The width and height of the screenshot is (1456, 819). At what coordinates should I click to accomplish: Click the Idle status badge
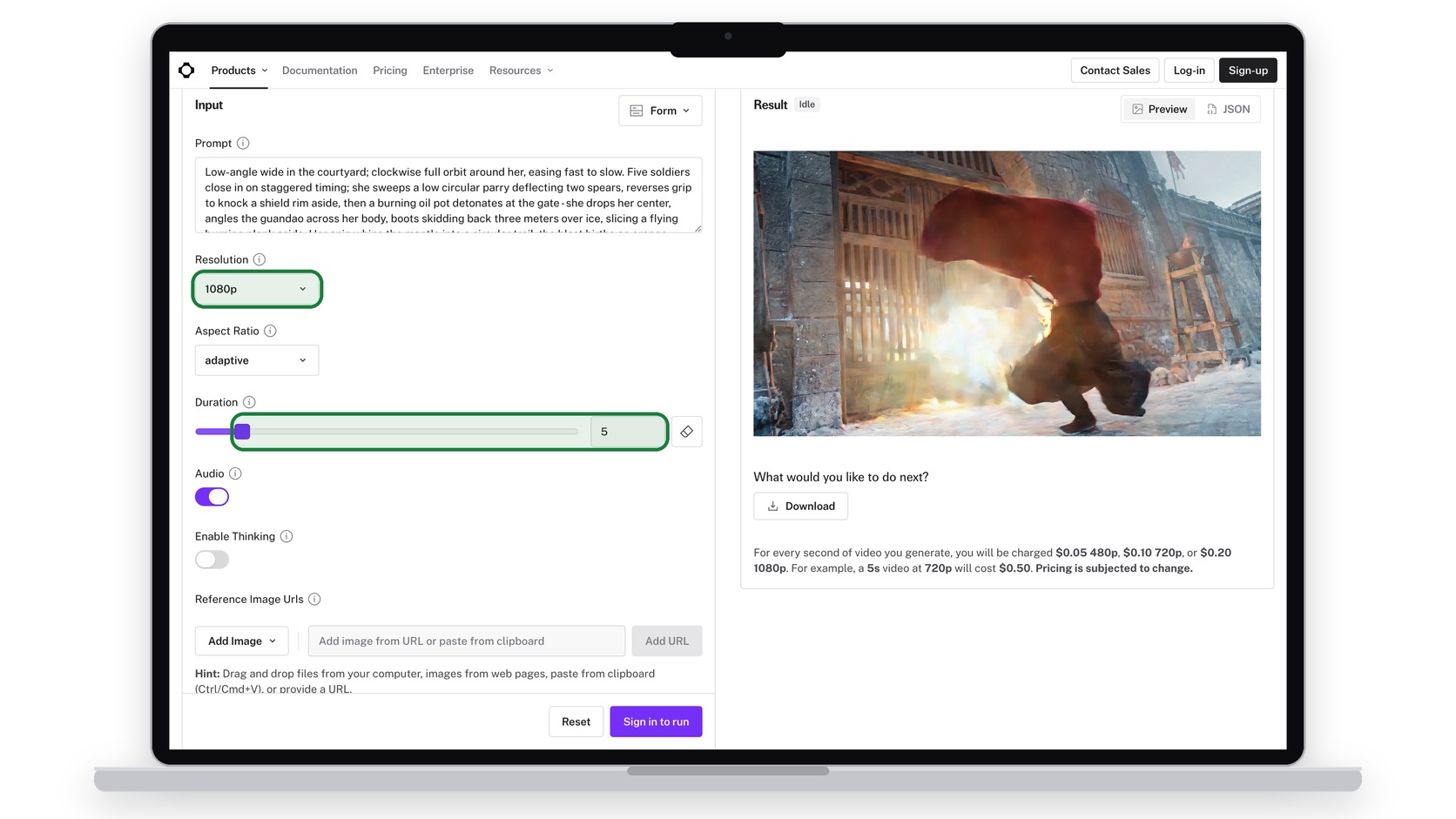[807, 104]
